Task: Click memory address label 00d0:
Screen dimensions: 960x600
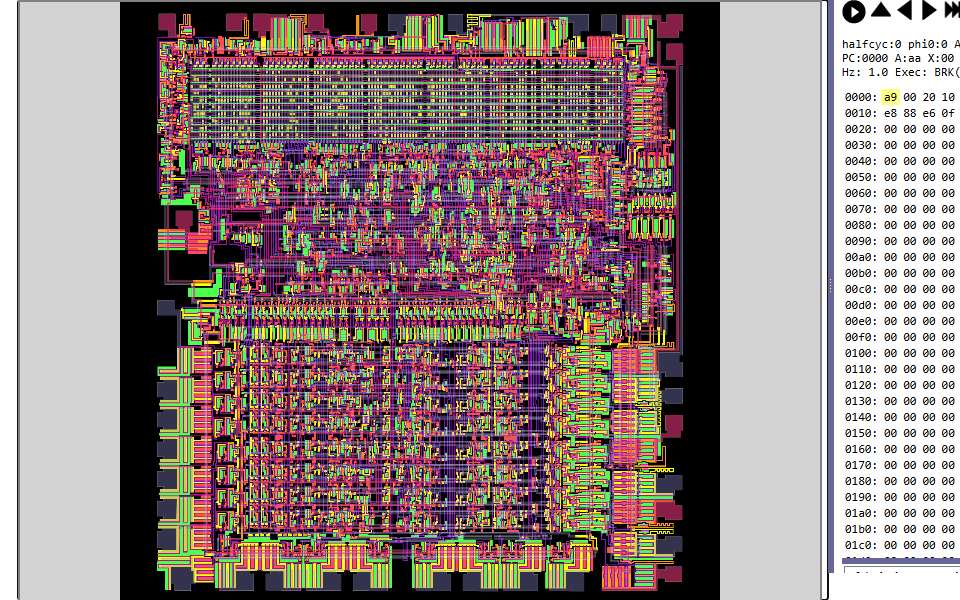Action: tap(861, 305)
